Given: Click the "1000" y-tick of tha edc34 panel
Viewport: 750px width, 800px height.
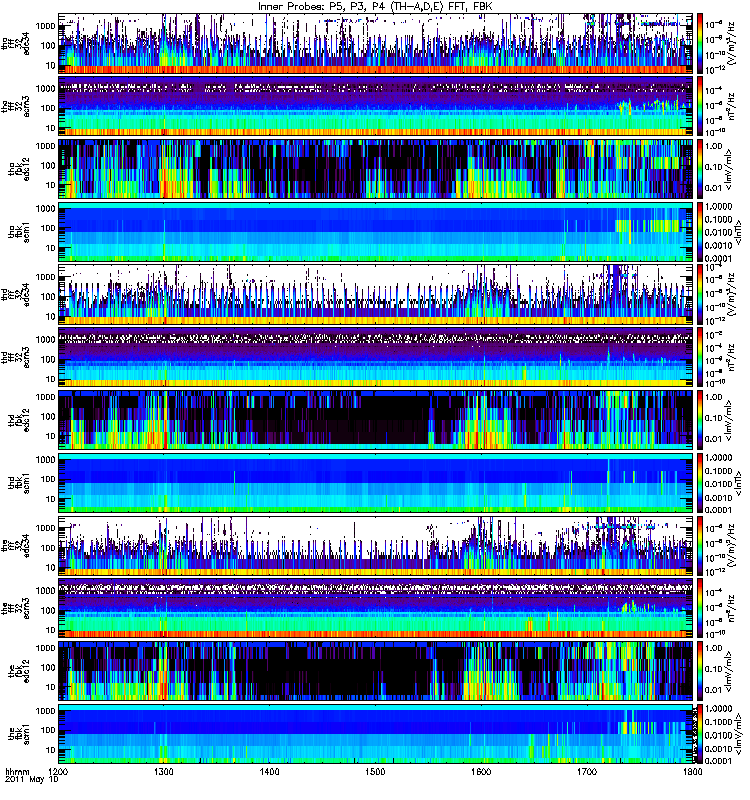Looking at the screenshot, I should point(45,25).
